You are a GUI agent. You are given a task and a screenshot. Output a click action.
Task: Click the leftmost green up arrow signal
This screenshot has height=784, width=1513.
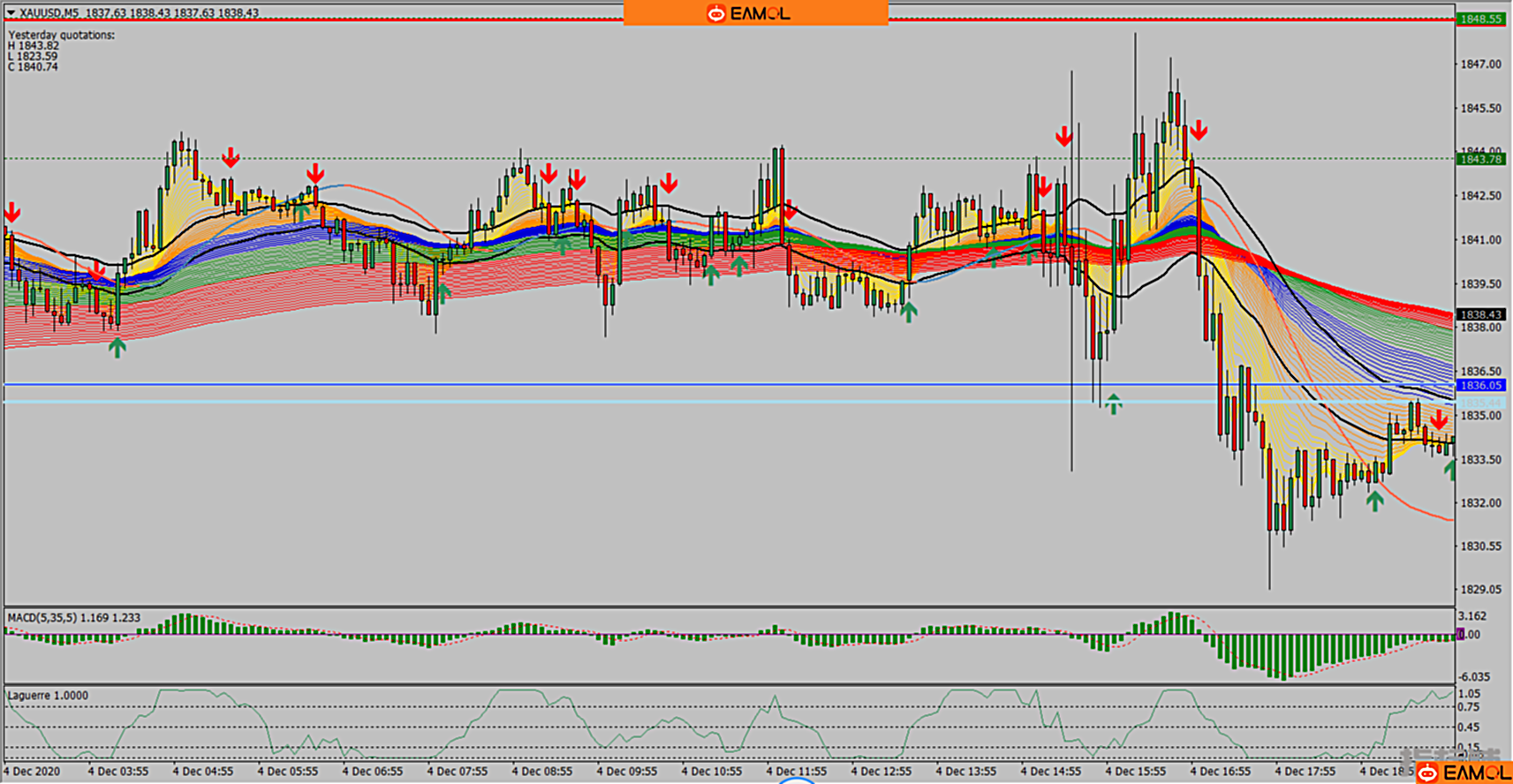click(x=117, y=347)
